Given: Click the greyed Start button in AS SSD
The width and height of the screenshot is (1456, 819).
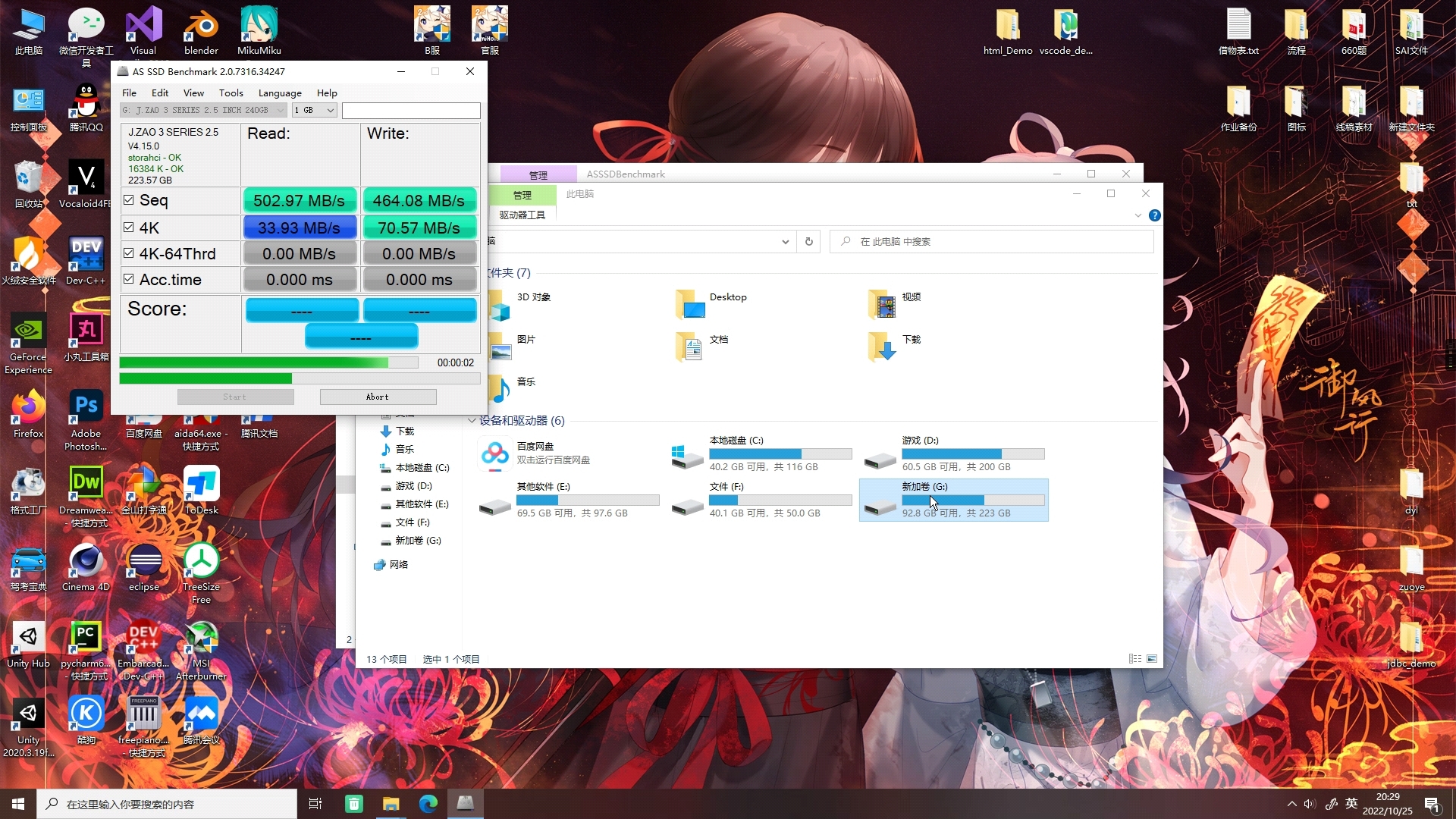Looking at the screenshot, I should coord(235,397).
